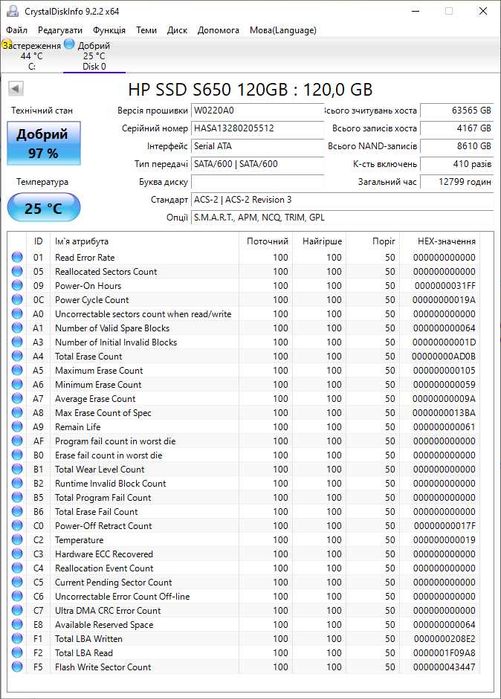Select the Uncorrectable Error Count Off-line row
501x699 pixels.
[x=244, y=596]
